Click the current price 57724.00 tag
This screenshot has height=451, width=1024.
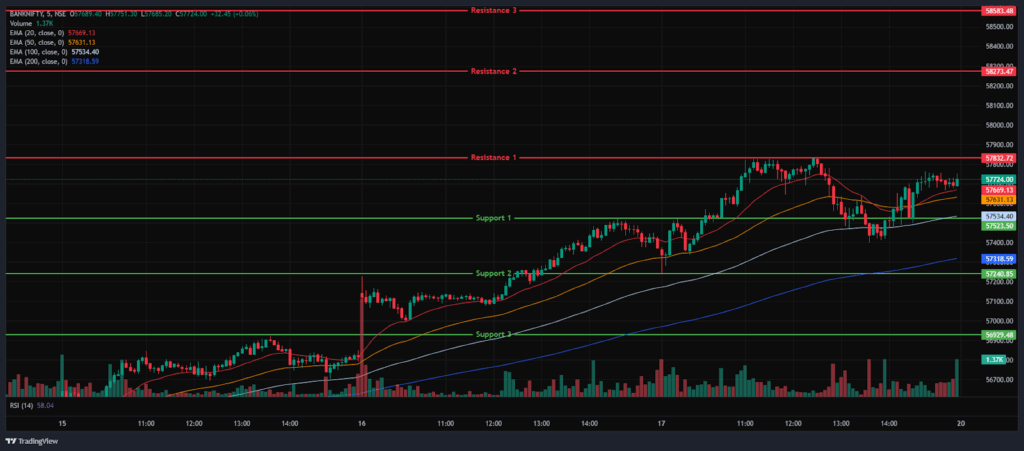click(999, 179)
